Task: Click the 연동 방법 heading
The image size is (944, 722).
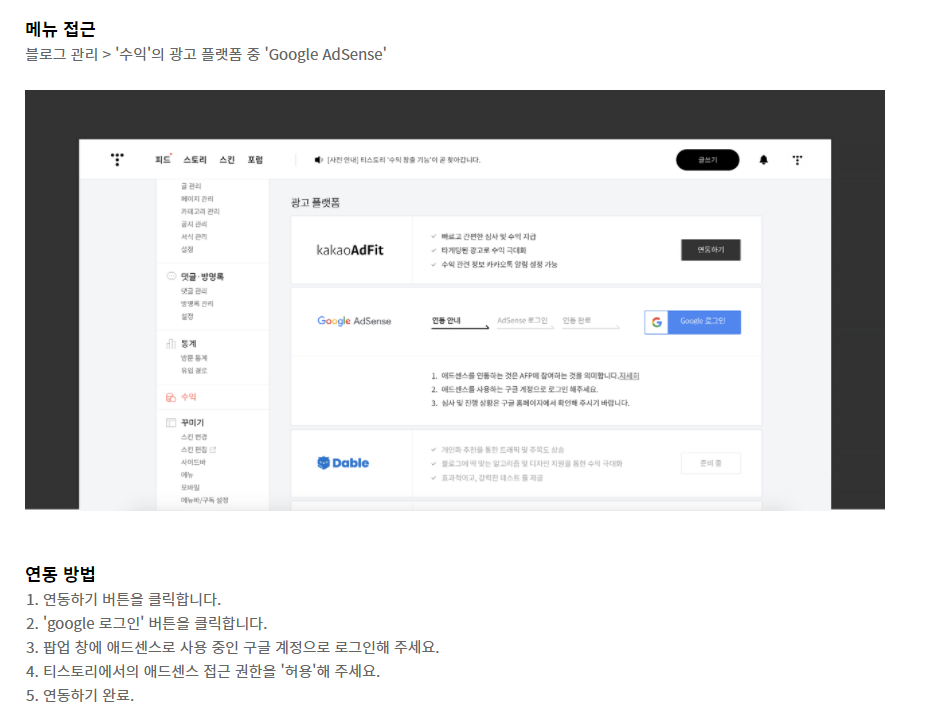Action: 60,574
